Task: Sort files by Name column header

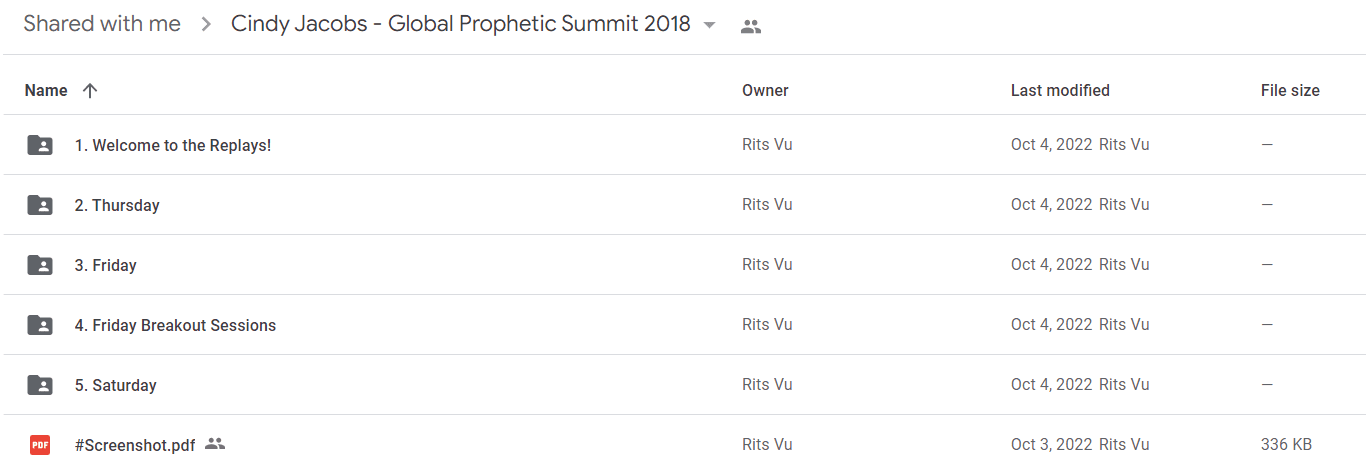Action: [46, 90]
